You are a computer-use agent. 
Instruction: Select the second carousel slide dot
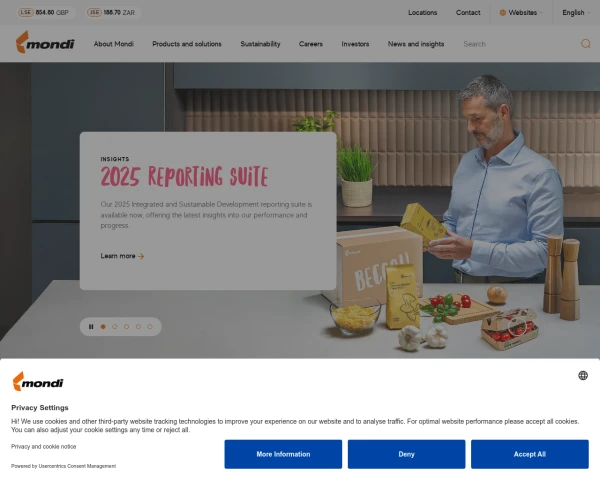pyautogui.click(x=115, y=327)
